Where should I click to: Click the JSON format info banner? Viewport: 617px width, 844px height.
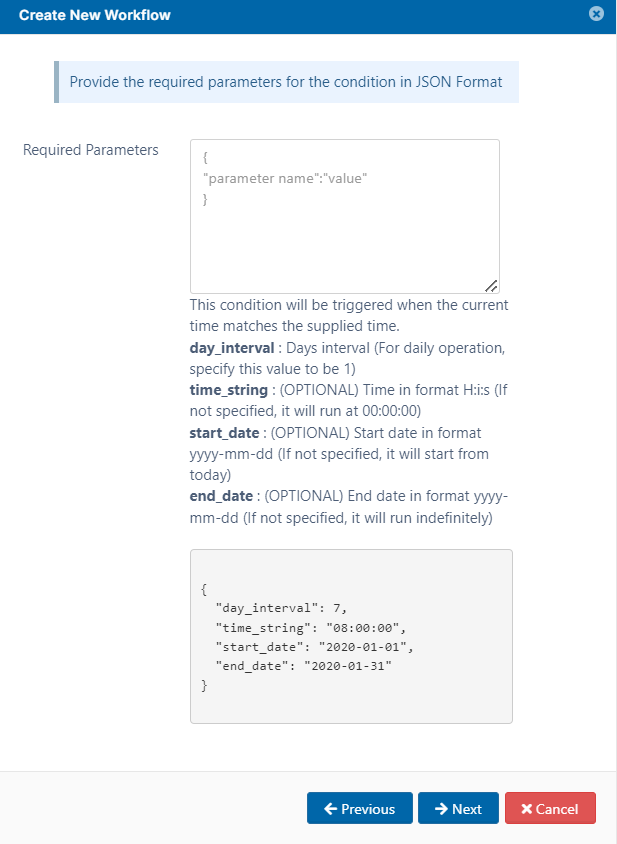pyautogui.click(x=286, y=81)
